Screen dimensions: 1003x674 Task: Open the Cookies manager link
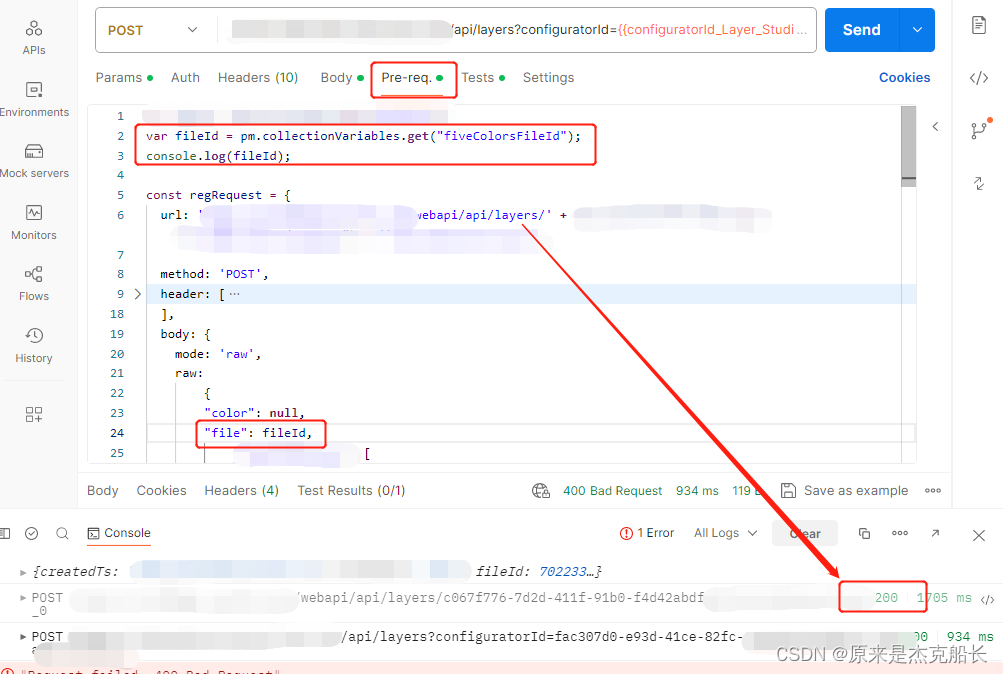(x=903, y=77)
